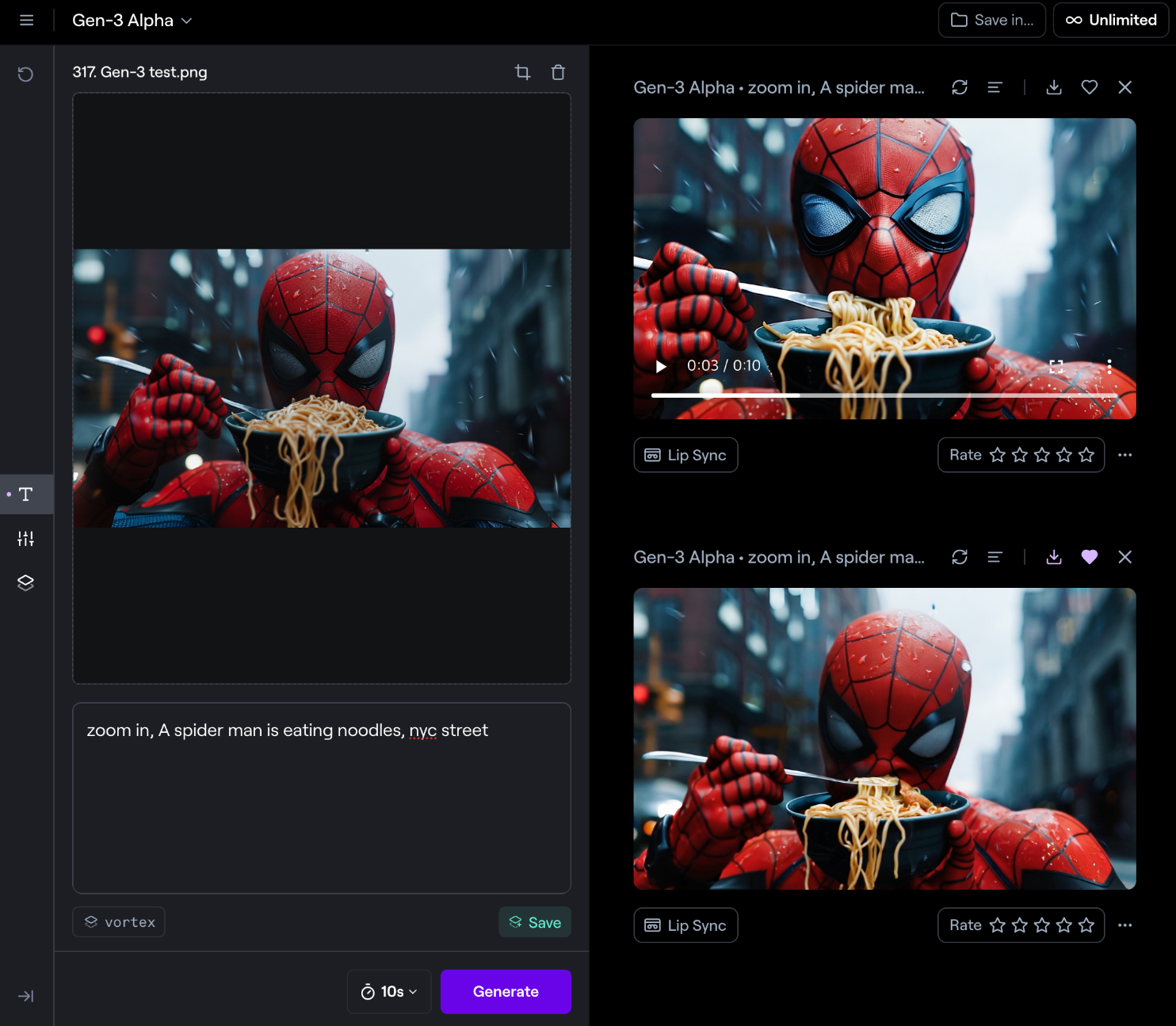The image size is (1176, 1026).
Task: Click the vortex preset tag
Action: [x=119, y=922]
